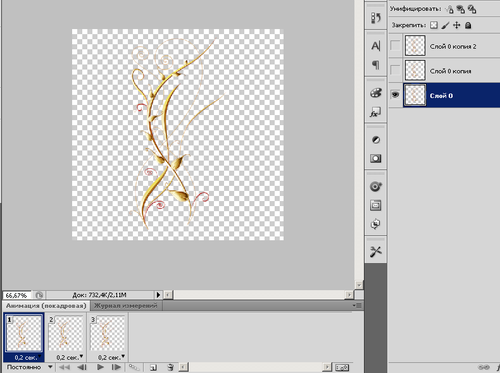The height and width of the screenshot is (373, 500).
Task: Open the History panel icon
Action: (x=376, y=17)
